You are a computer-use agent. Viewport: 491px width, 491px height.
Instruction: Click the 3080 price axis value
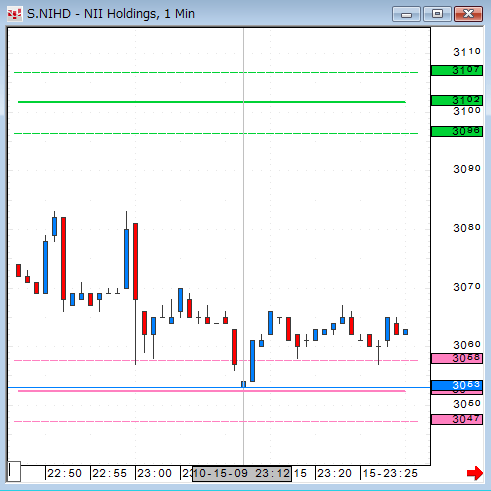[467, 228]
